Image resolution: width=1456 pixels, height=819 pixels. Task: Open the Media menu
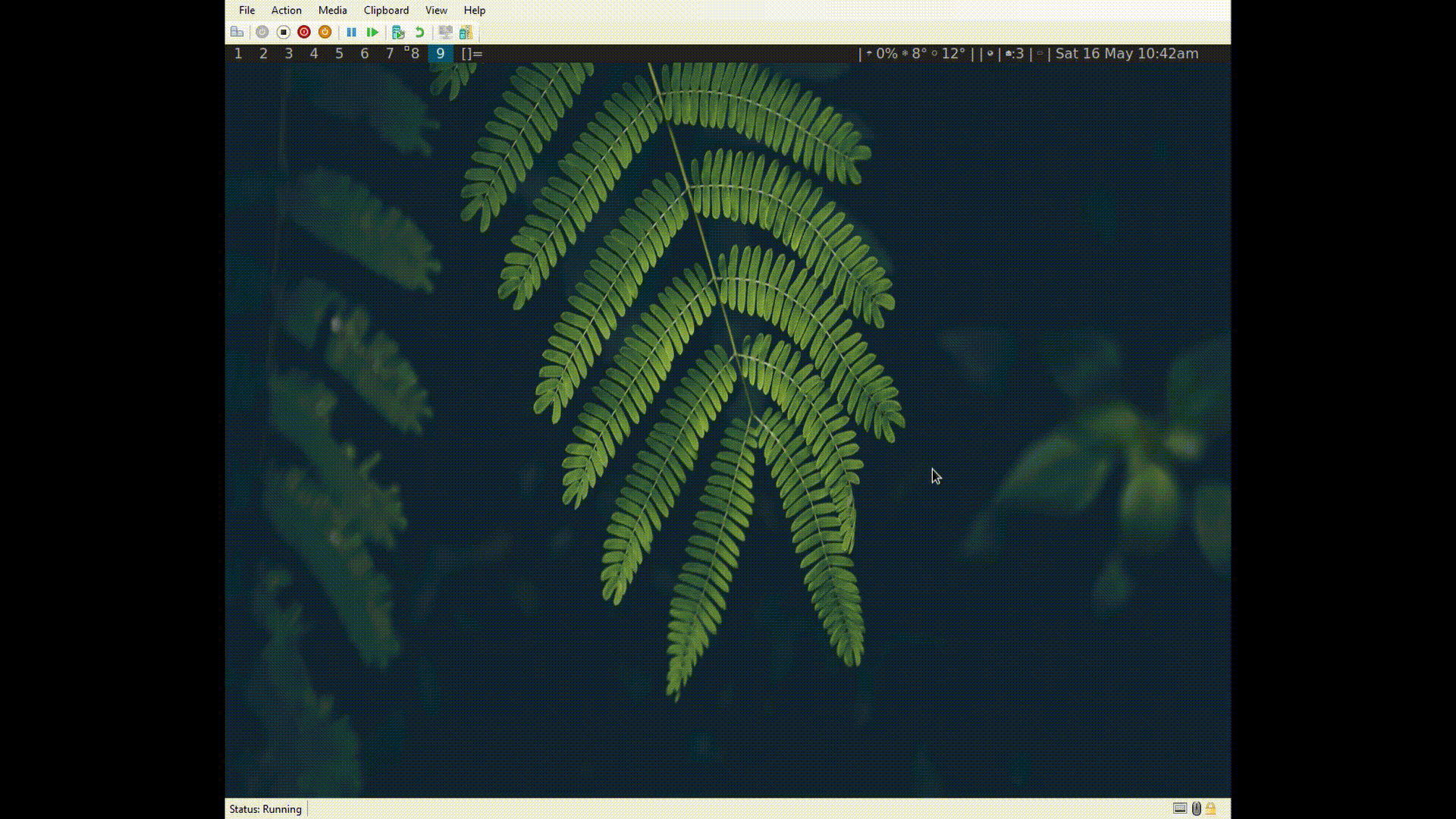[332, 10]
